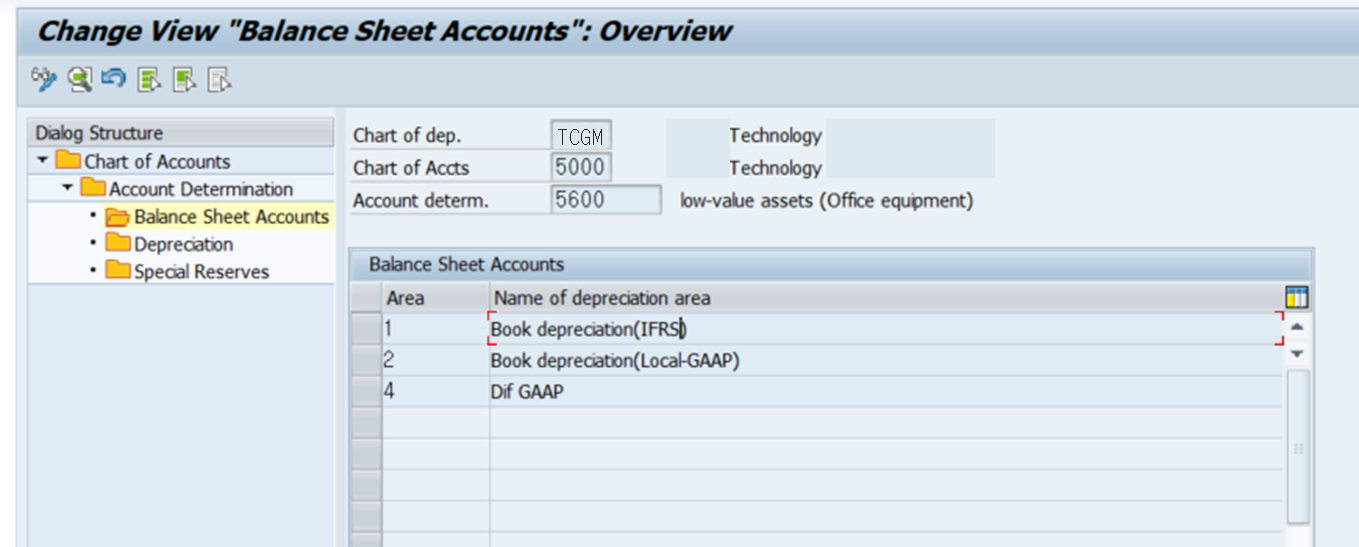This screenshot has height=547, width=1359.
Task: Click the Select Block toolbar icon
Action: [x=184, y=79]
